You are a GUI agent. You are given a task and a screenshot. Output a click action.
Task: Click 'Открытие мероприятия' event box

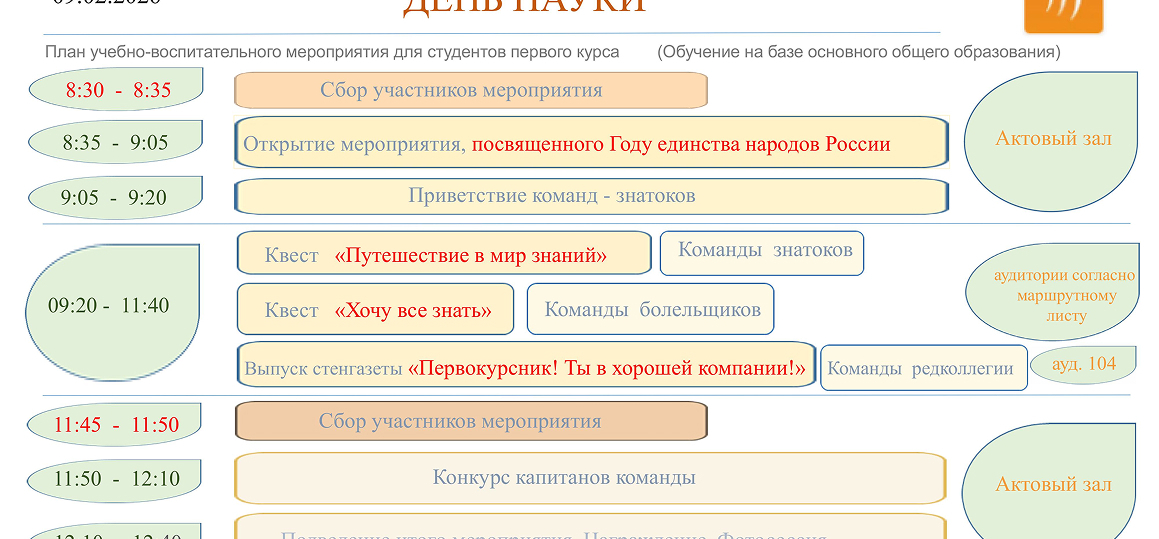tap(591, 142)
